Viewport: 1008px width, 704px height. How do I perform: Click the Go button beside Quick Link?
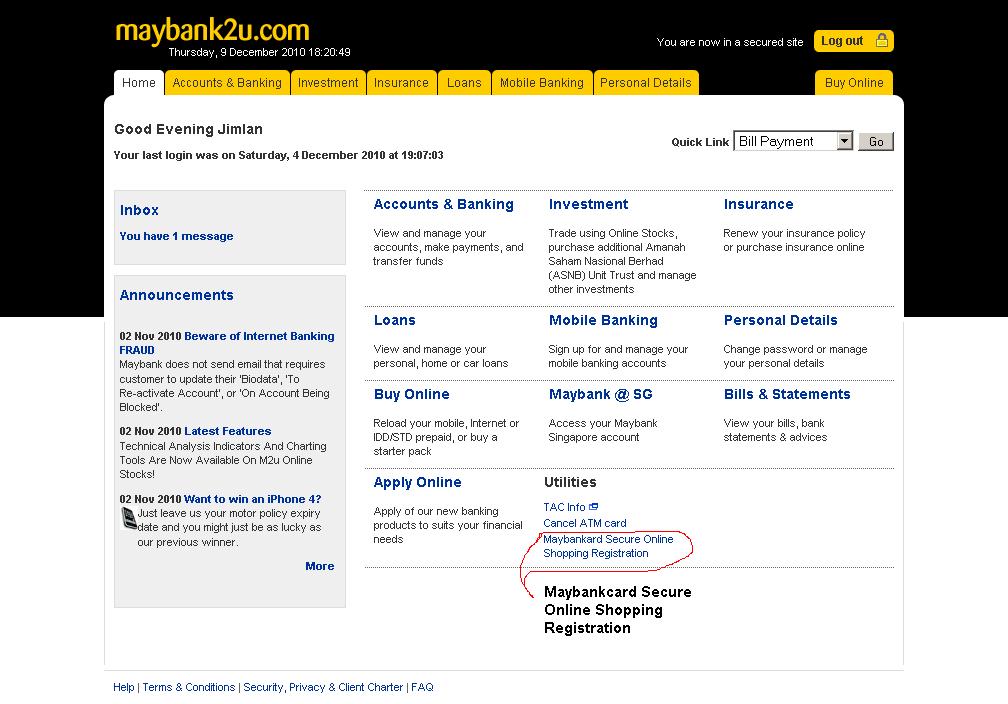tap(875, 141)
